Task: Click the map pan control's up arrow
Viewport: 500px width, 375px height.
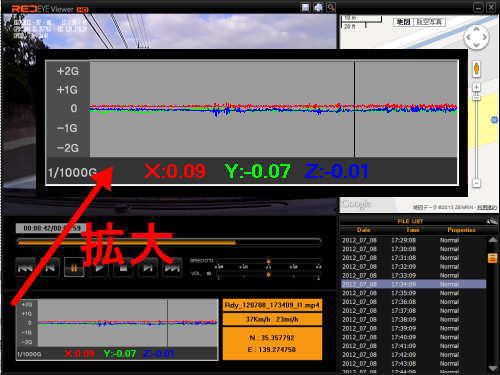Action: pos(477,29)
